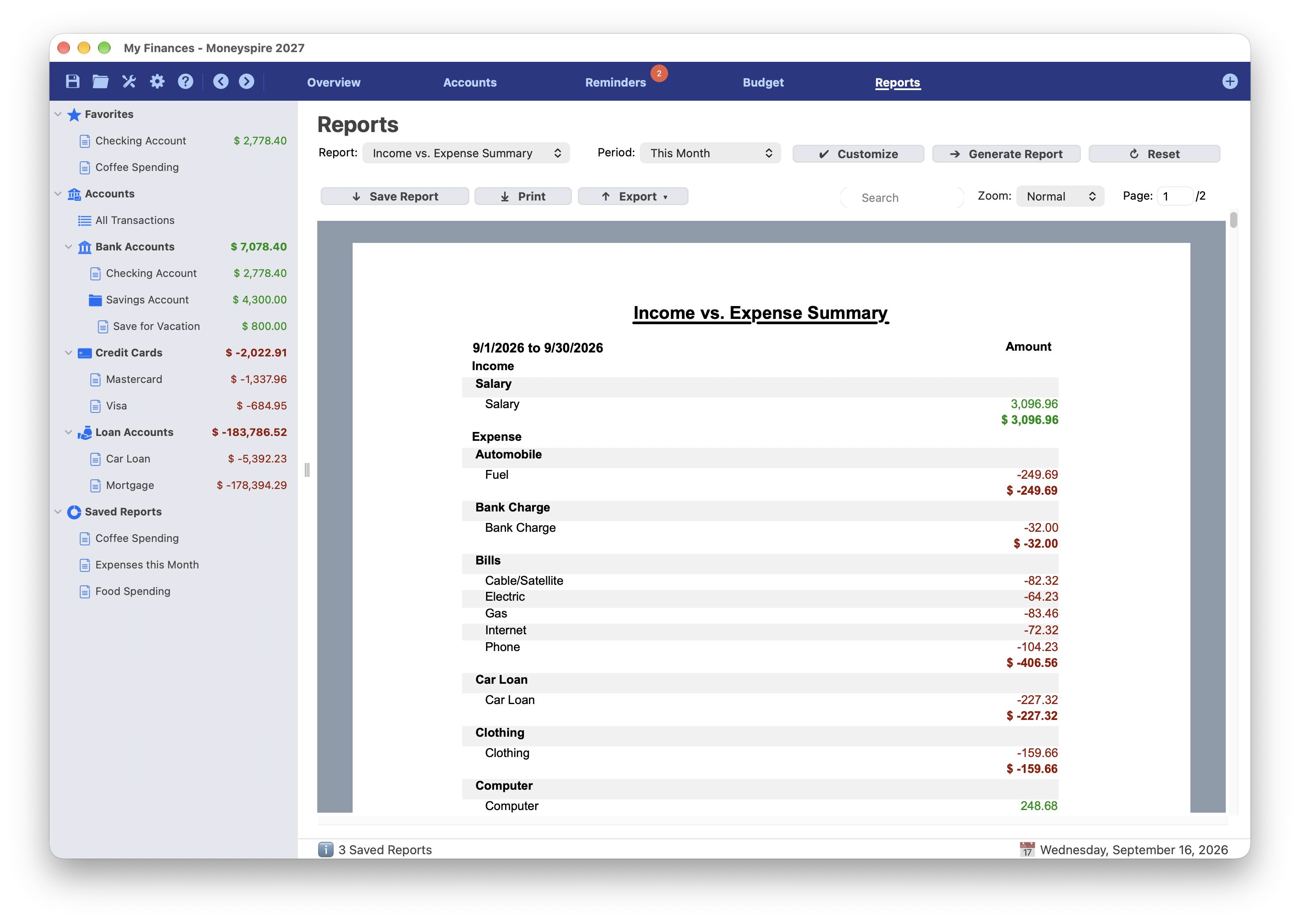This screenshot has width=1300, height=924.
Task: Click the Cable/Satellite report row
Action: (760, 581)
